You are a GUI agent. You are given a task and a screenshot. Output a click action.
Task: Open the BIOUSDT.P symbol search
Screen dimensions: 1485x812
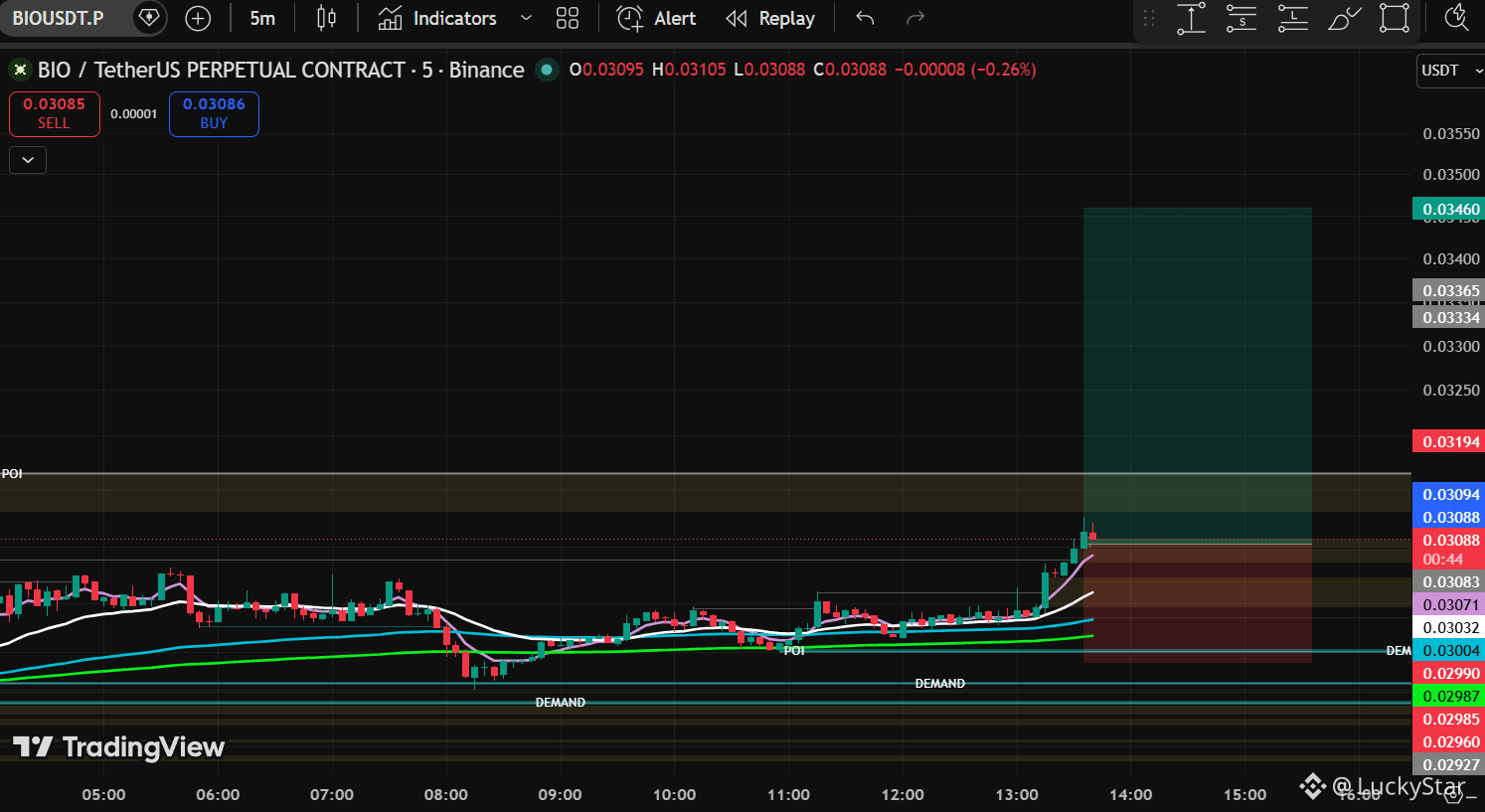58,18
